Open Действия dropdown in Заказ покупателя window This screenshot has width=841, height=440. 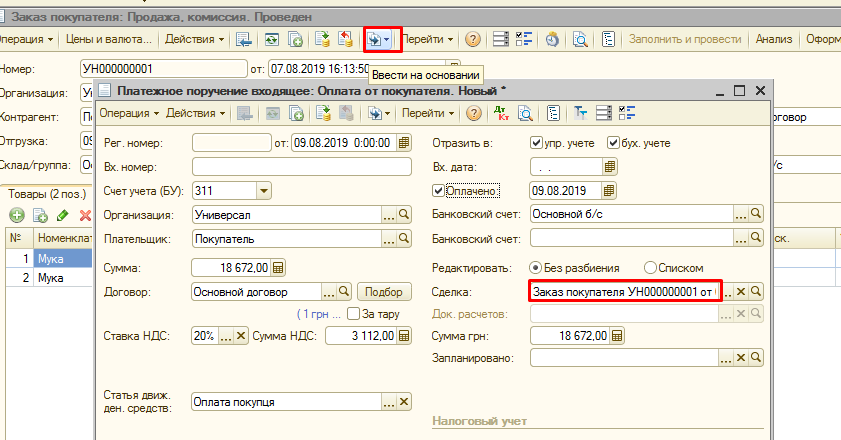coord(195,39)
